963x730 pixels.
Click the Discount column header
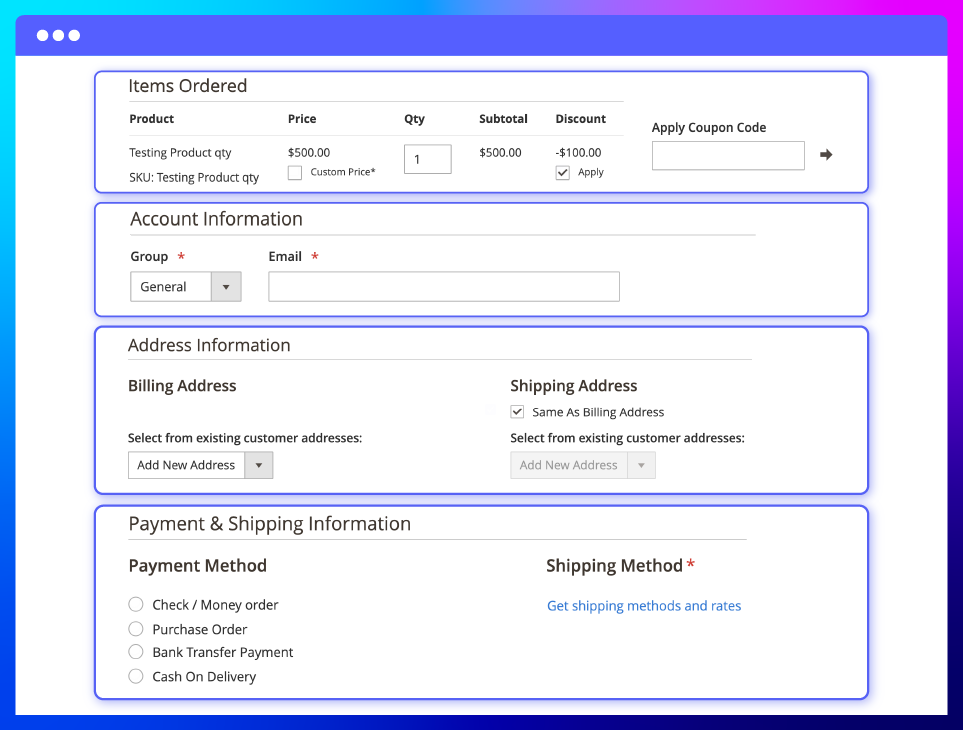coord(580,119)
